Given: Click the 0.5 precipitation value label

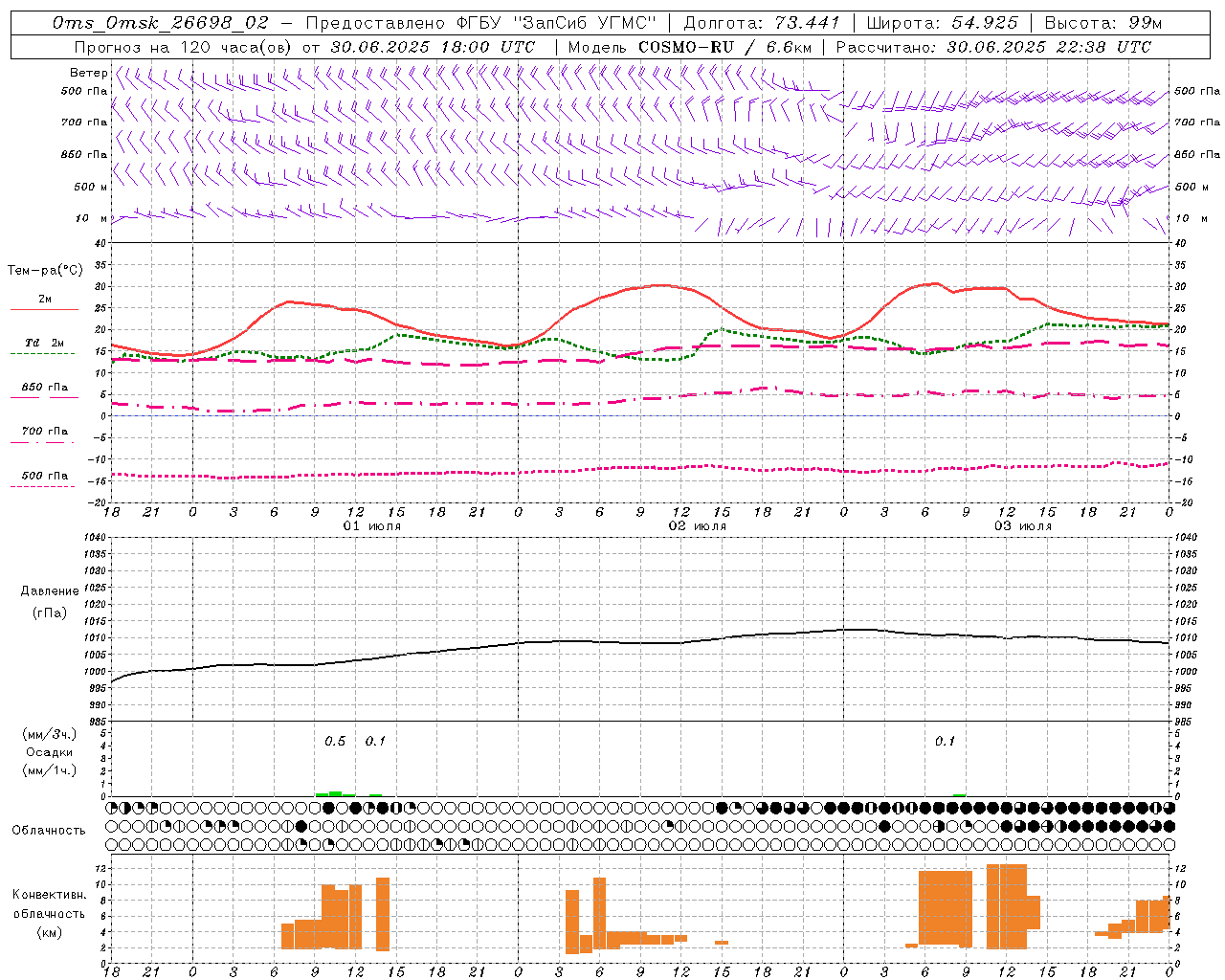Looking at the screenshot, I should [x=335, y=741].
